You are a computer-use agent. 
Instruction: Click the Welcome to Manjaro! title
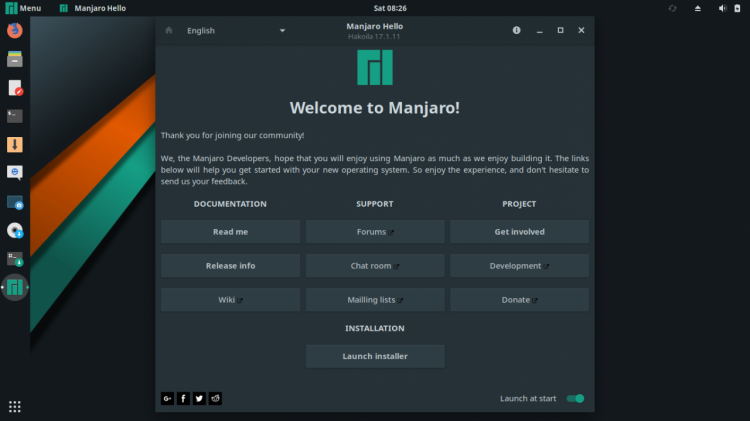[375, 108]
